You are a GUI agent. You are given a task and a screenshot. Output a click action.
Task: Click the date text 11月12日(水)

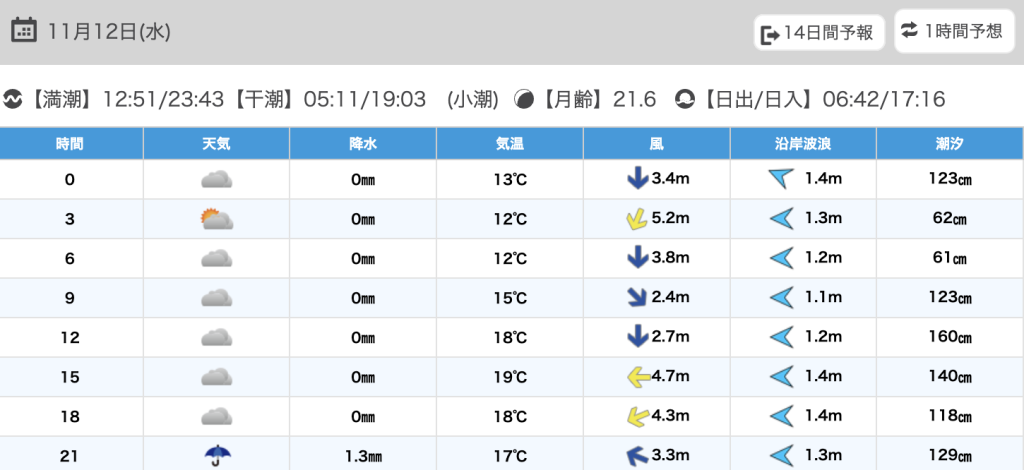pyautogui.click(x=109, y=32)
